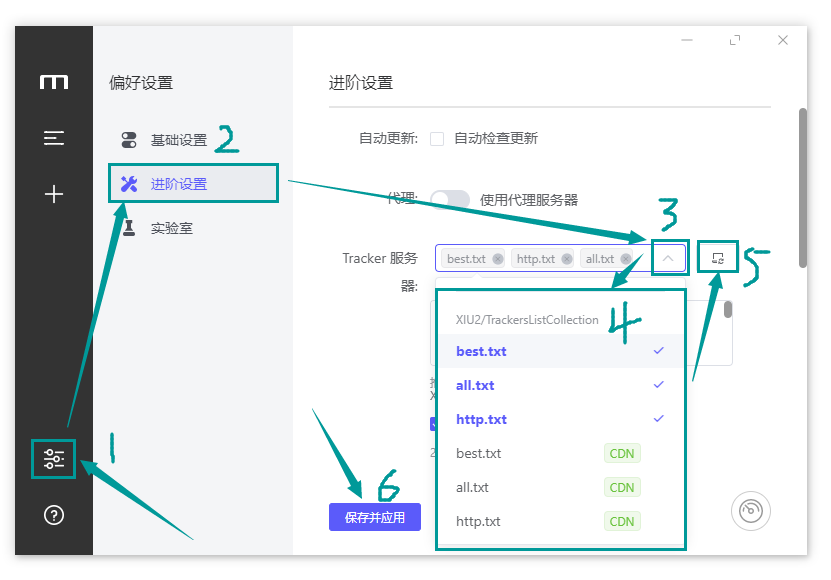The width and height of the screenshot is (831, 580).
Task: Click the XIU2/TrackersListCollection group label
Action: click(x=527, y=320)
